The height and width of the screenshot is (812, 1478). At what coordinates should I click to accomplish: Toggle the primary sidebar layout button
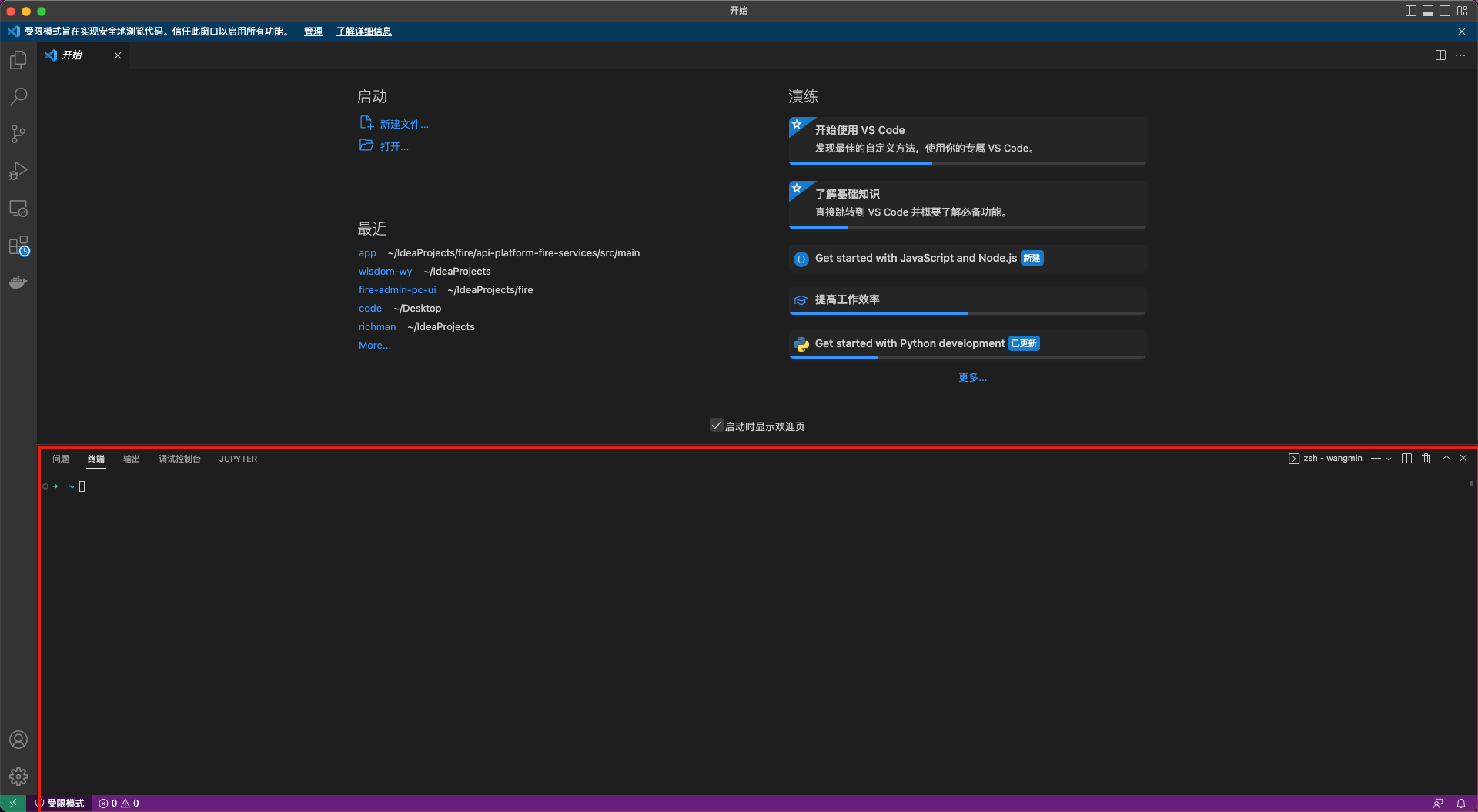pos(1410,11)
